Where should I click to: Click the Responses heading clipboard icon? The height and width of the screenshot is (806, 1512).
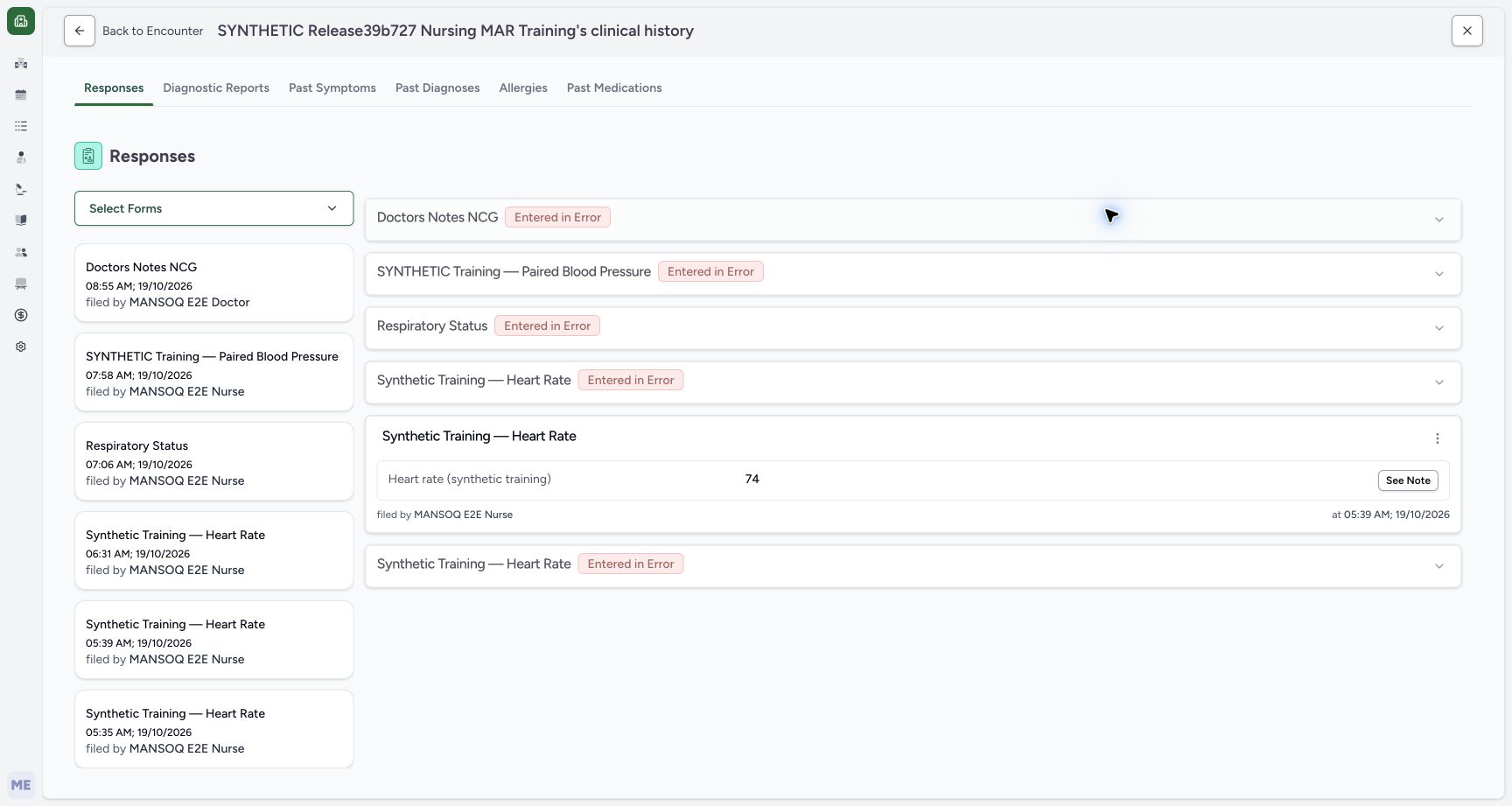tap(88, 156)
